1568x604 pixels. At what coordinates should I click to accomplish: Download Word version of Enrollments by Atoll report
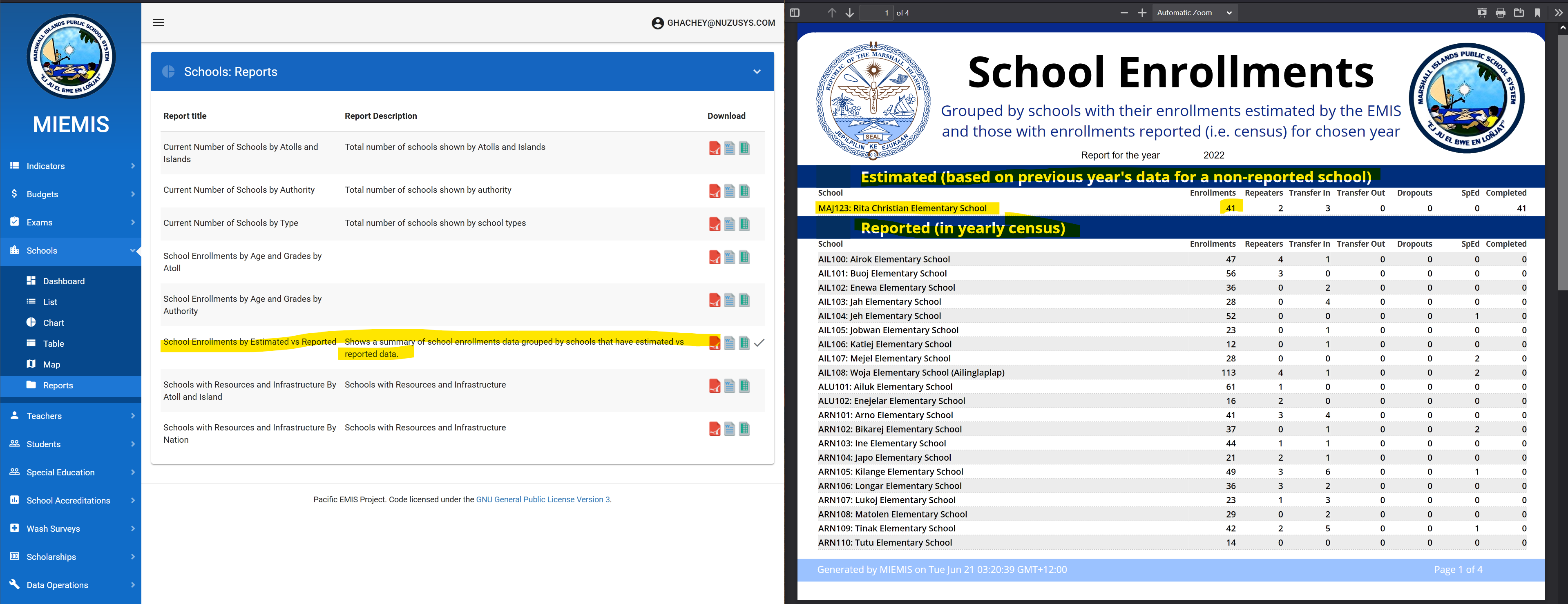(x=729, y=257)
